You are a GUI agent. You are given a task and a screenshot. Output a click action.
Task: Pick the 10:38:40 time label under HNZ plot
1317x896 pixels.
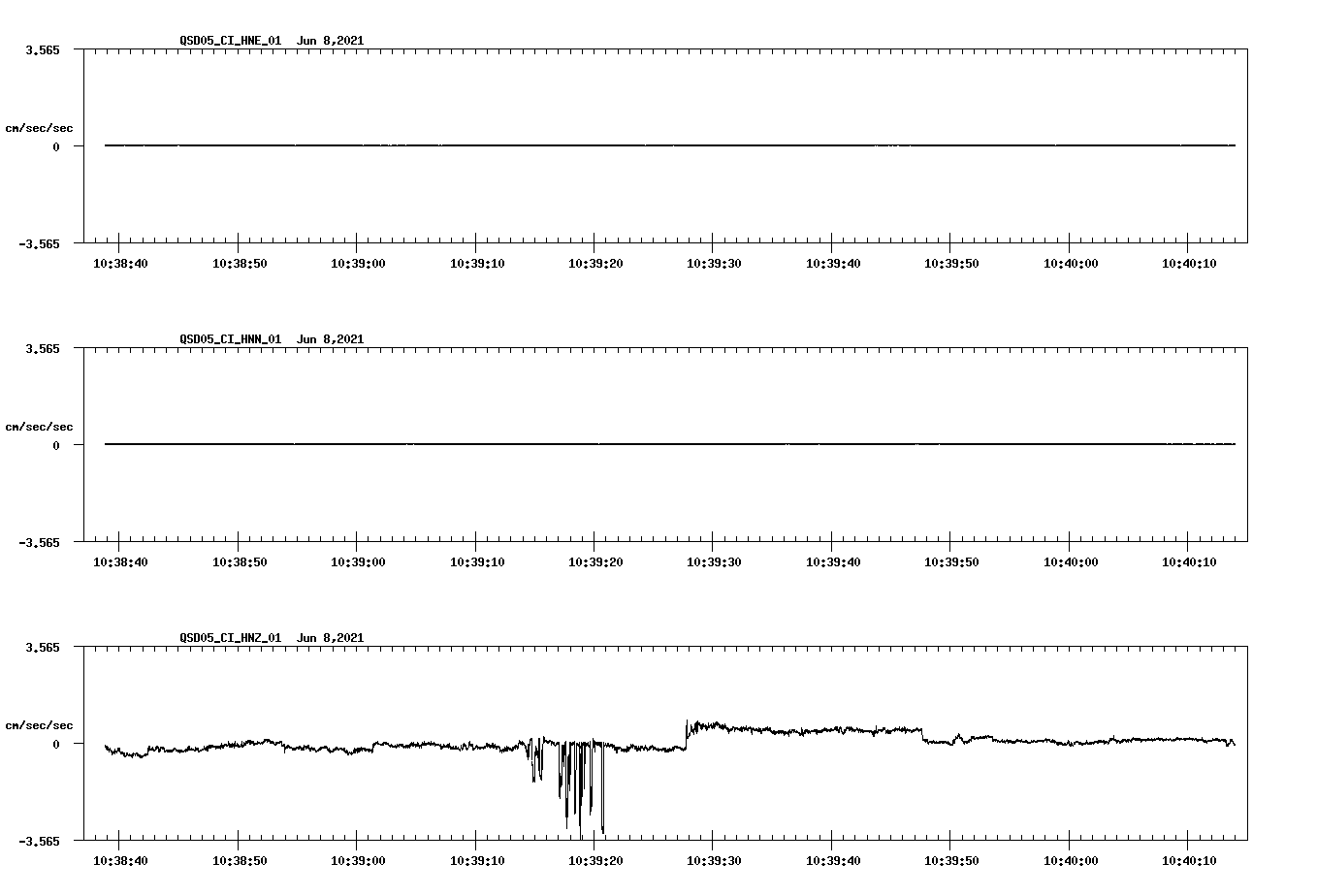(x=120, y=861)
